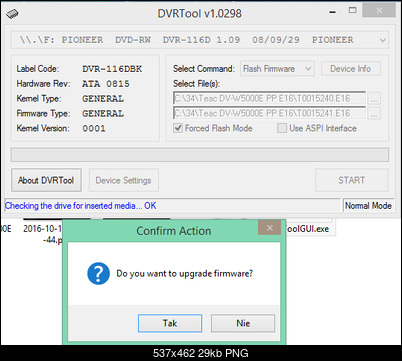The image size is (402, 361).
Task: Open the Select Command dropdown
Action: coord(277,69)
